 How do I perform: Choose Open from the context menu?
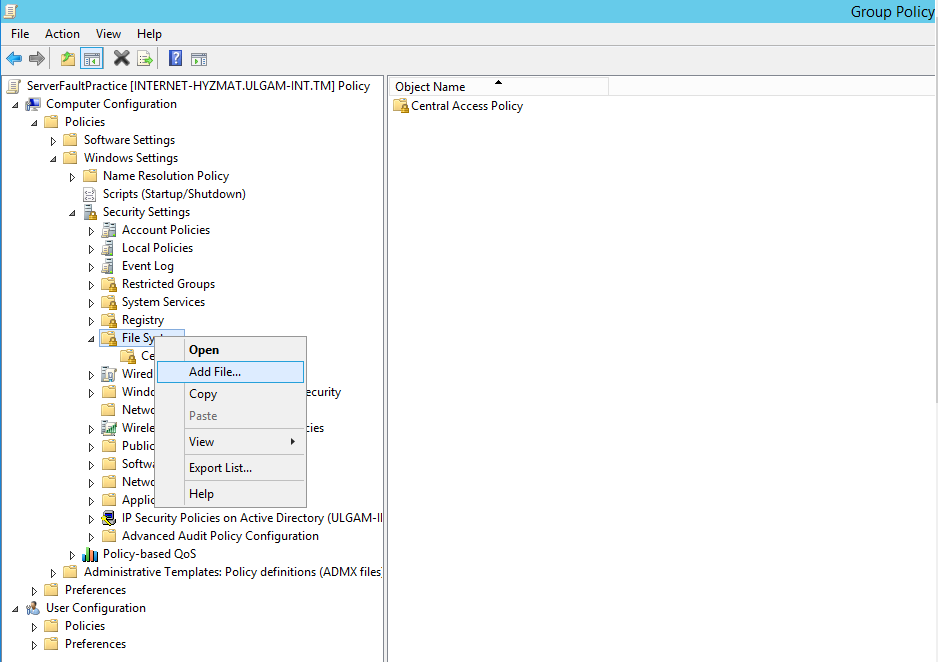[x=230, y=350]
